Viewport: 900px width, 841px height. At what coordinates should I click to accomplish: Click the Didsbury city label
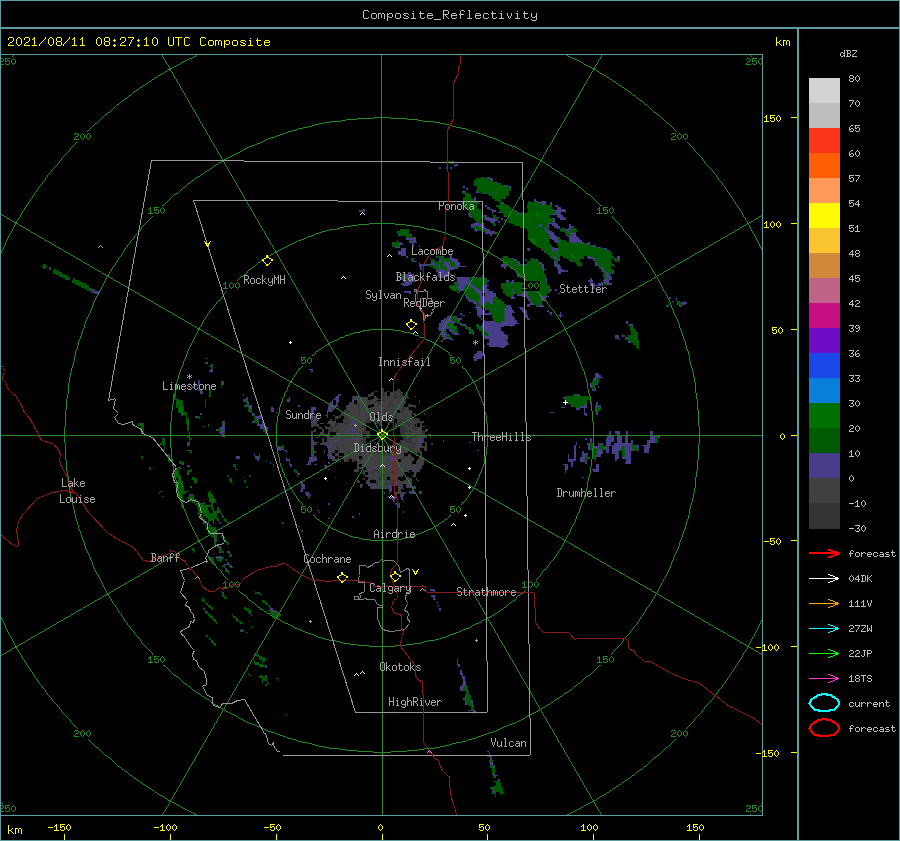[378, 448]
